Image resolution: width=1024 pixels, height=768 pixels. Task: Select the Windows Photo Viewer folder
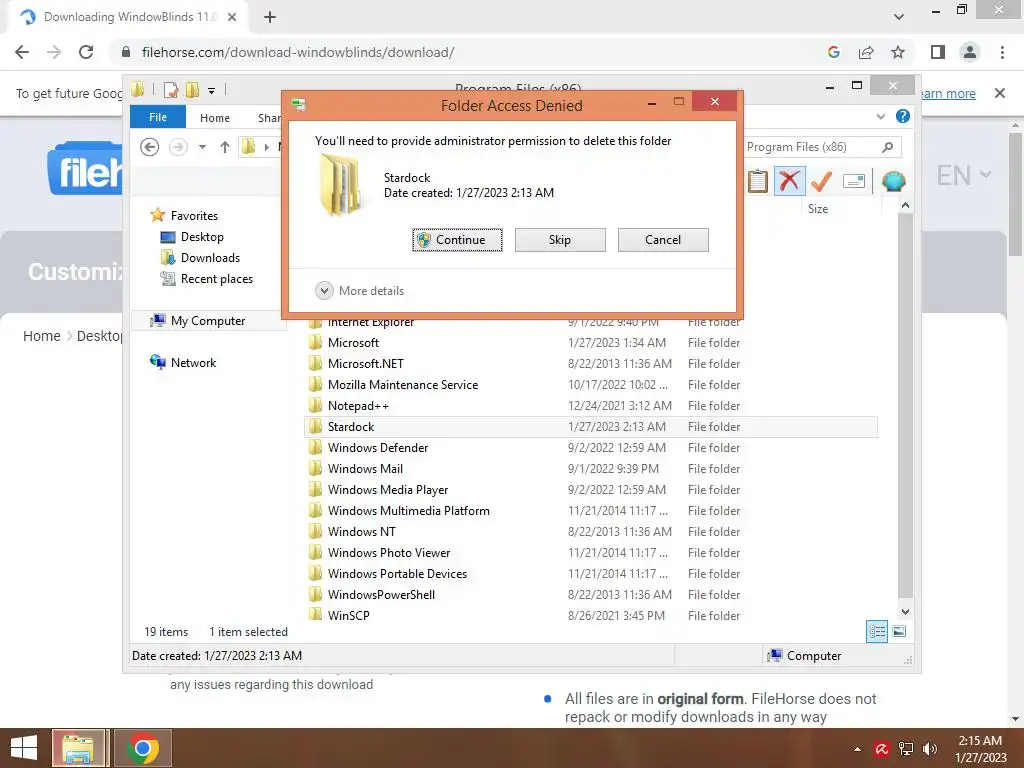coord(590,552)
